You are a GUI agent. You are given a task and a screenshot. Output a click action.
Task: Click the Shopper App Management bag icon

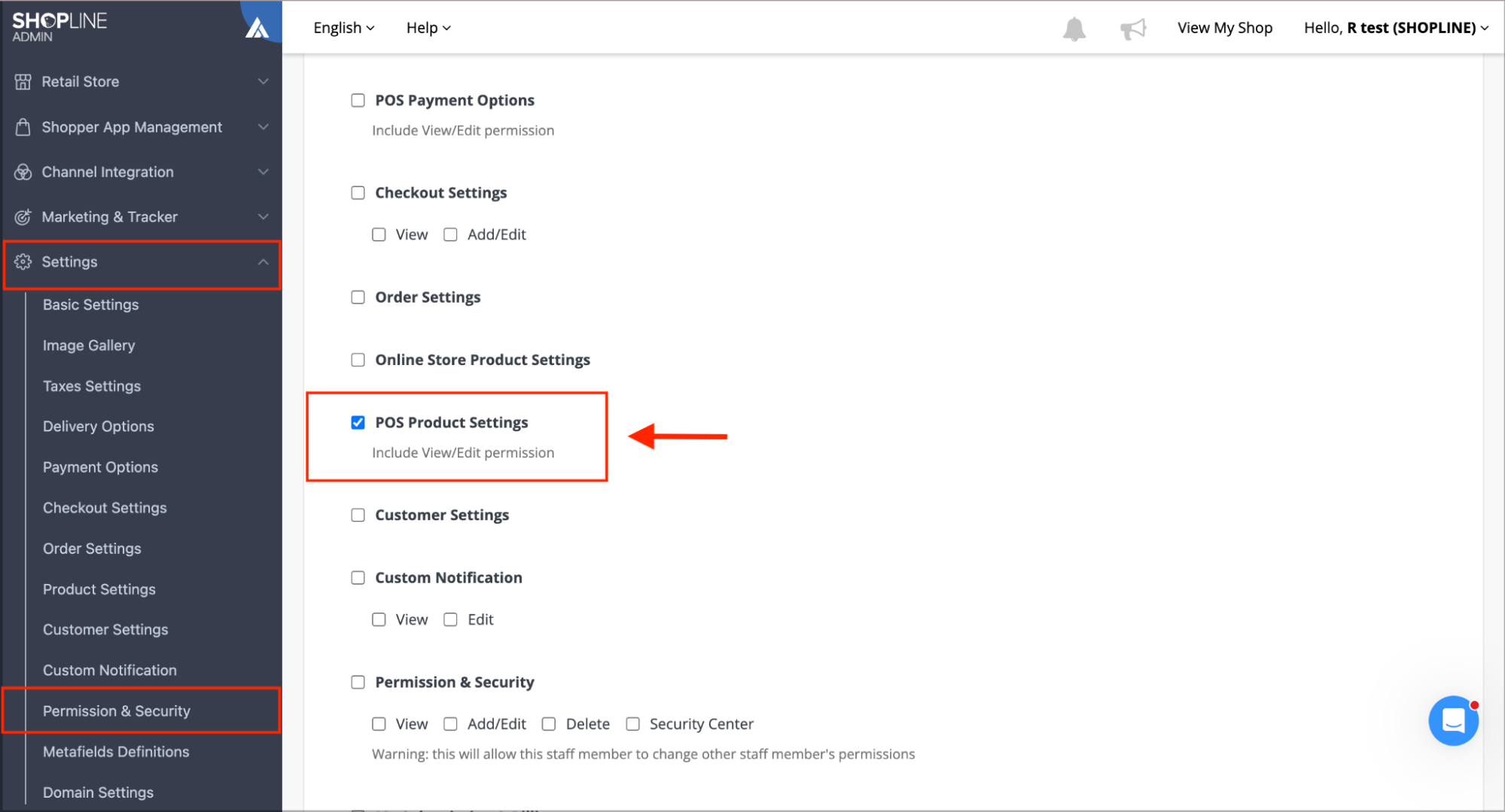click(23, 126)
